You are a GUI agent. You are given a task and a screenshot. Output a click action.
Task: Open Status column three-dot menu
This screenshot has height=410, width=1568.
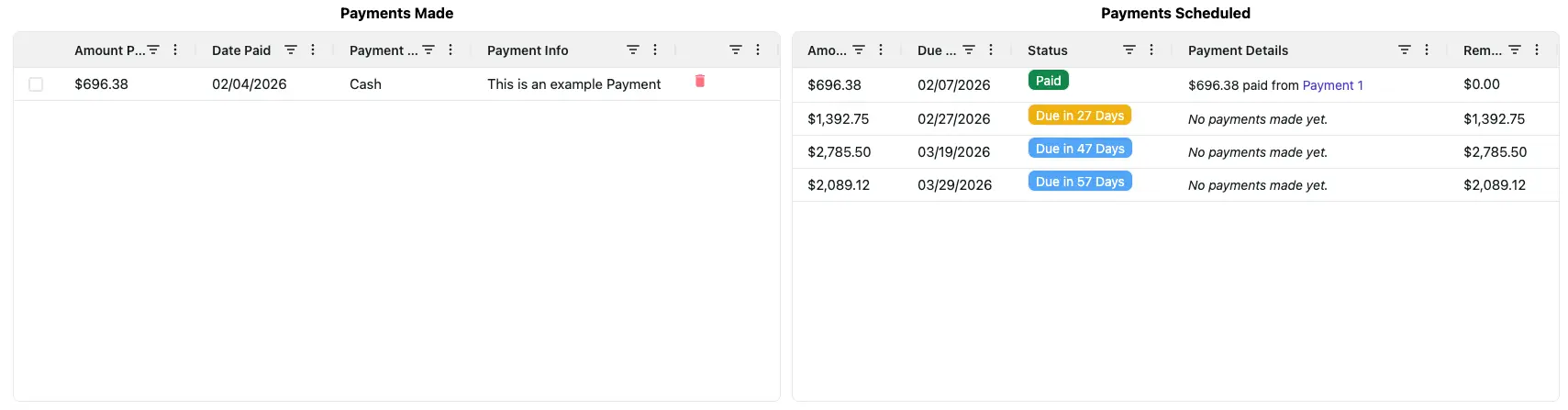coord(1151,50)
